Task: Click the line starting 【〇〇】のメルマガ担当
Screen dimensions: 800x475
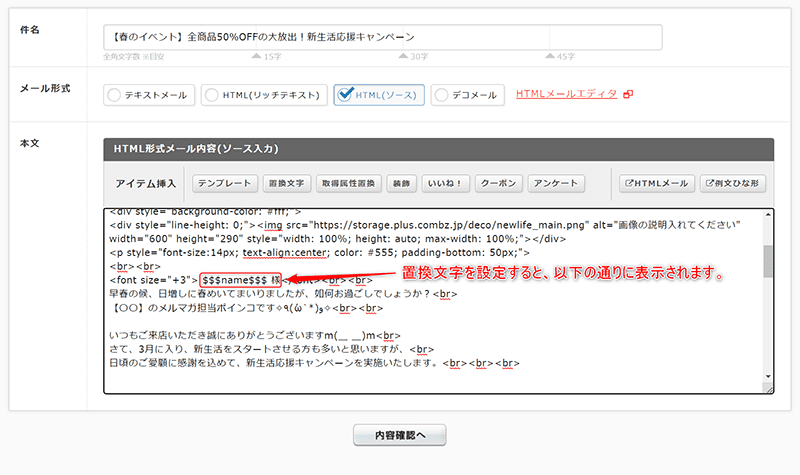Action: pyautogui.click(x=246, y=308)
